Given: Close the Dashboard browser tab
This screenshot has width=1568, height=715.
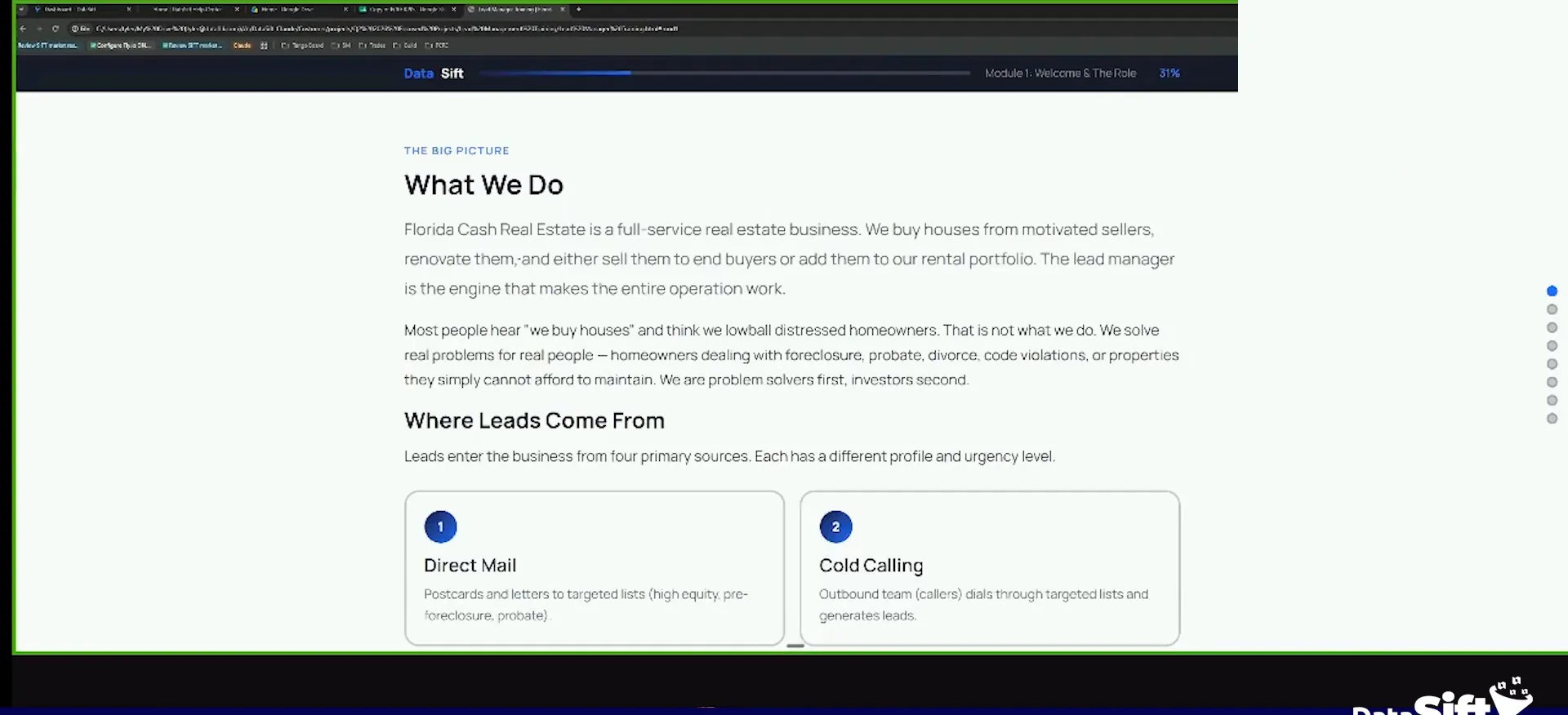Looking at the screenshot, I should tap(129, 9).
